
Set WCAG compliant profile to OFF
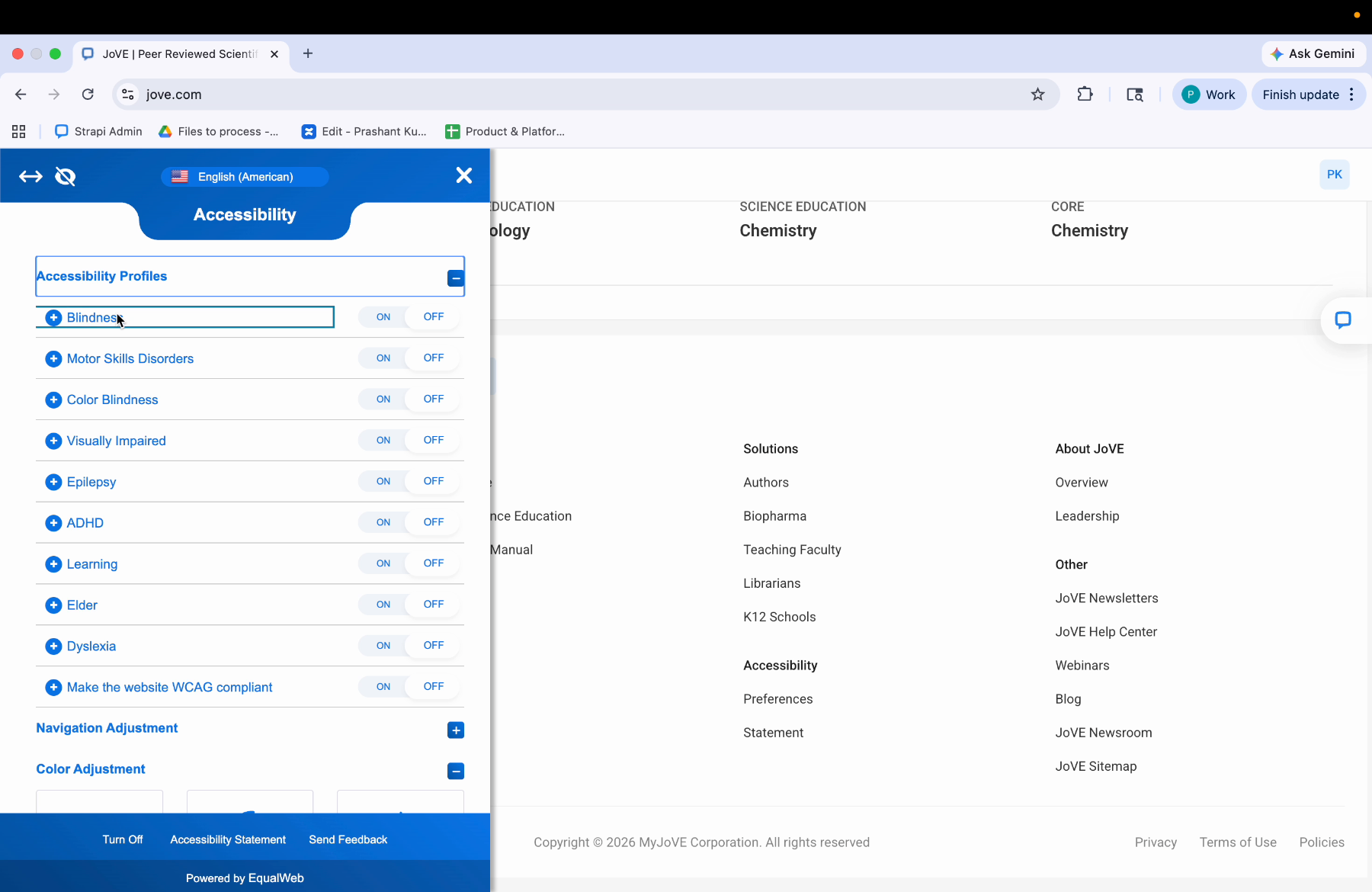click(434, 687)
